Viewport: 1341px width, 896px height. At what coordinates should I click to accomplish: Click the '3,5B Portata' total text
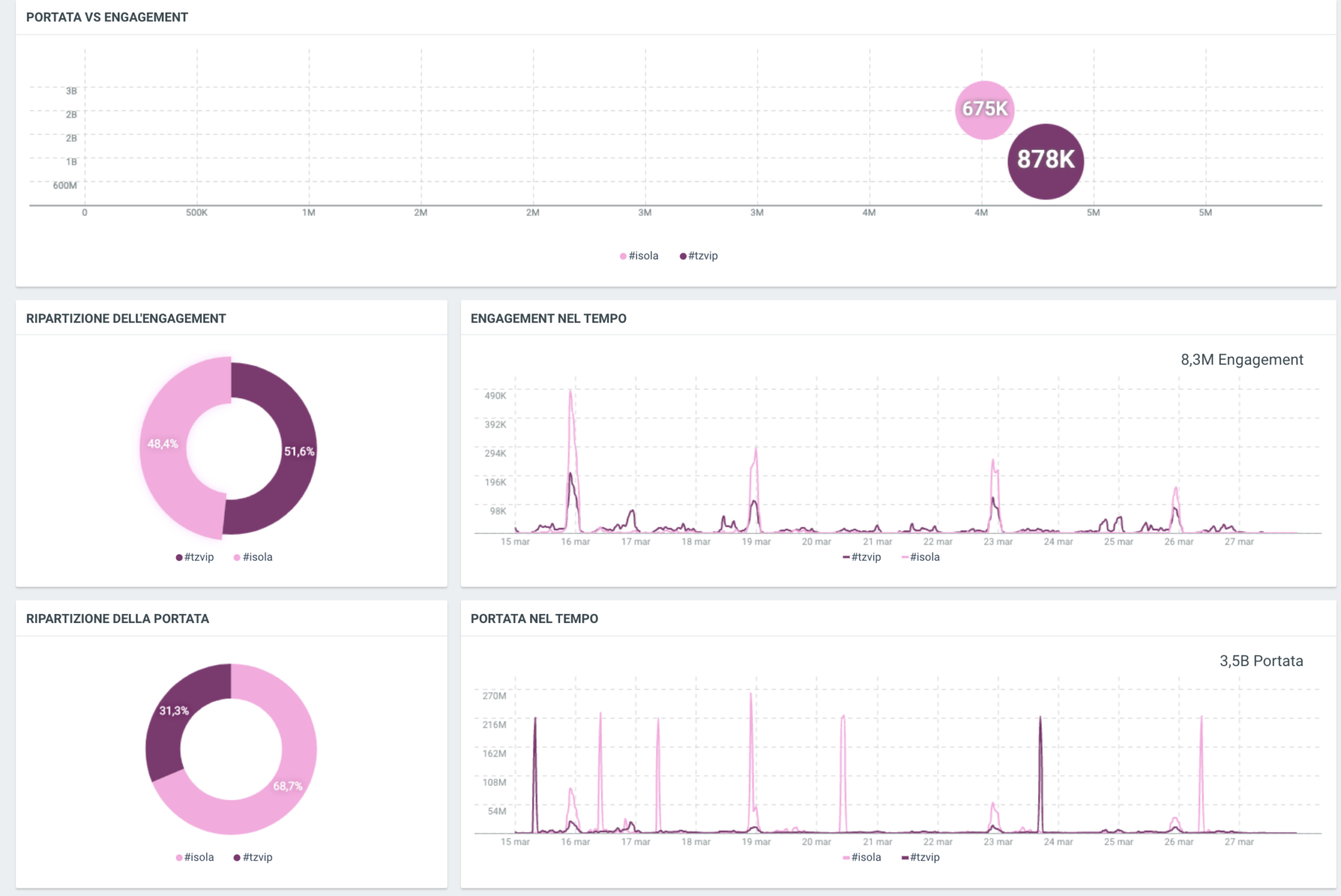tap(1261, 661)
